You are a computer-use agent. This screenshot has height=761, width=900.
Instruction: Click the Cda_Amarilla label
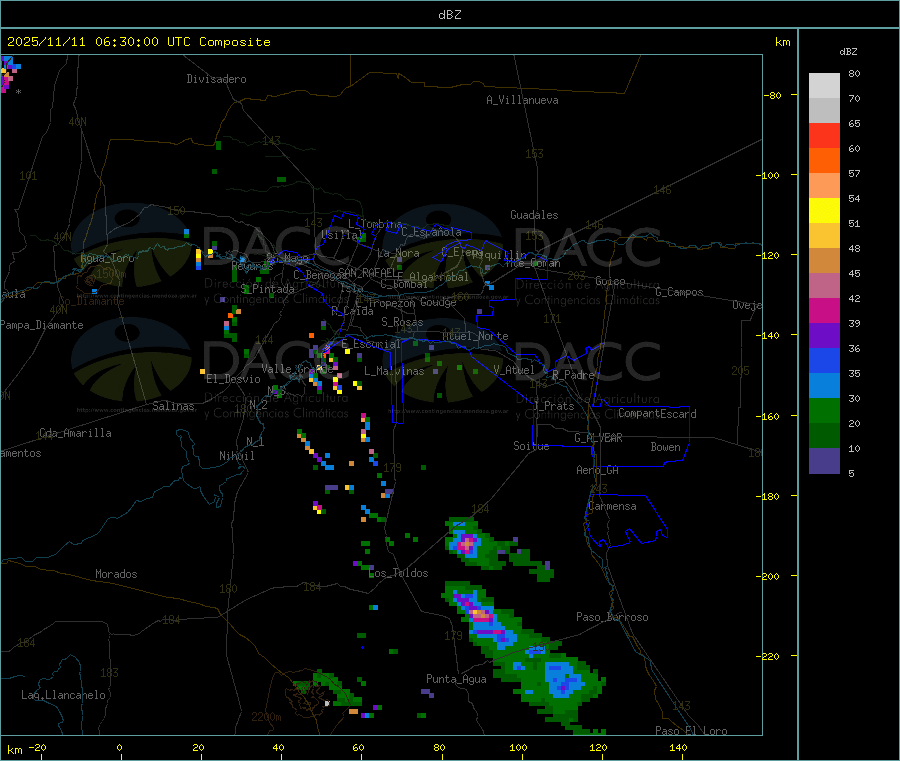tap(75, 433)
